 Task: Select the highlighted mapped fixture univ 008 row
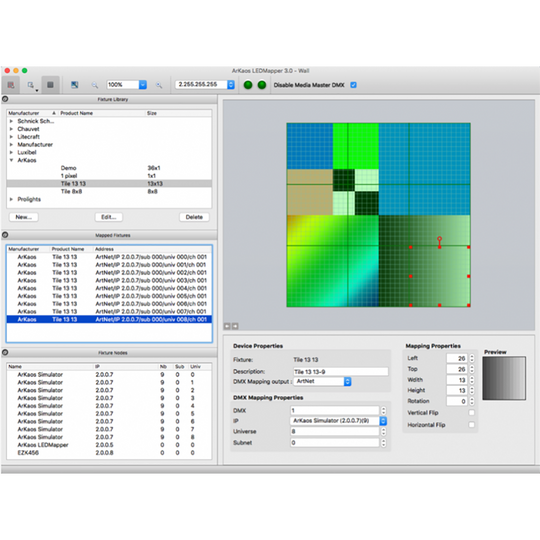(x=109, y=320)
